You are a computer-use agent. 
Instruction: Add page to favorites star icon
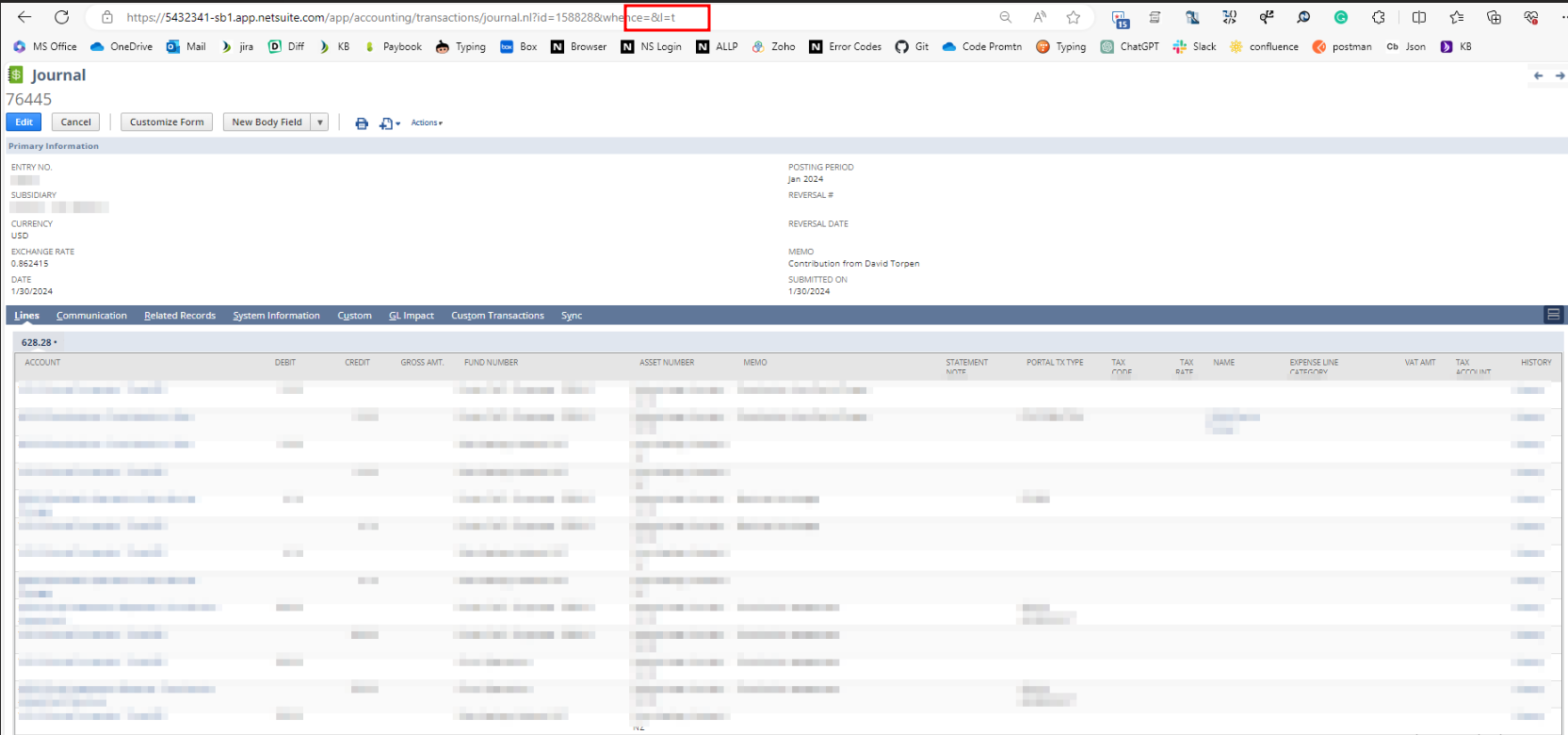point(1073,17)
